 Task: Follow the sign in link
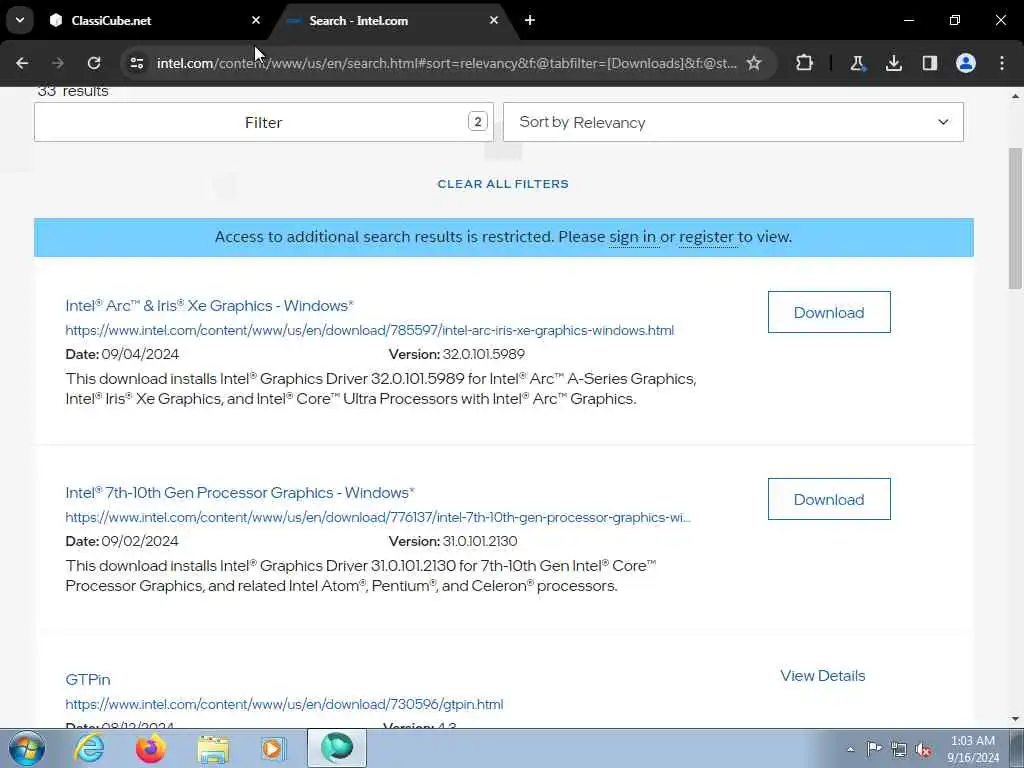(x=632, y=236)
